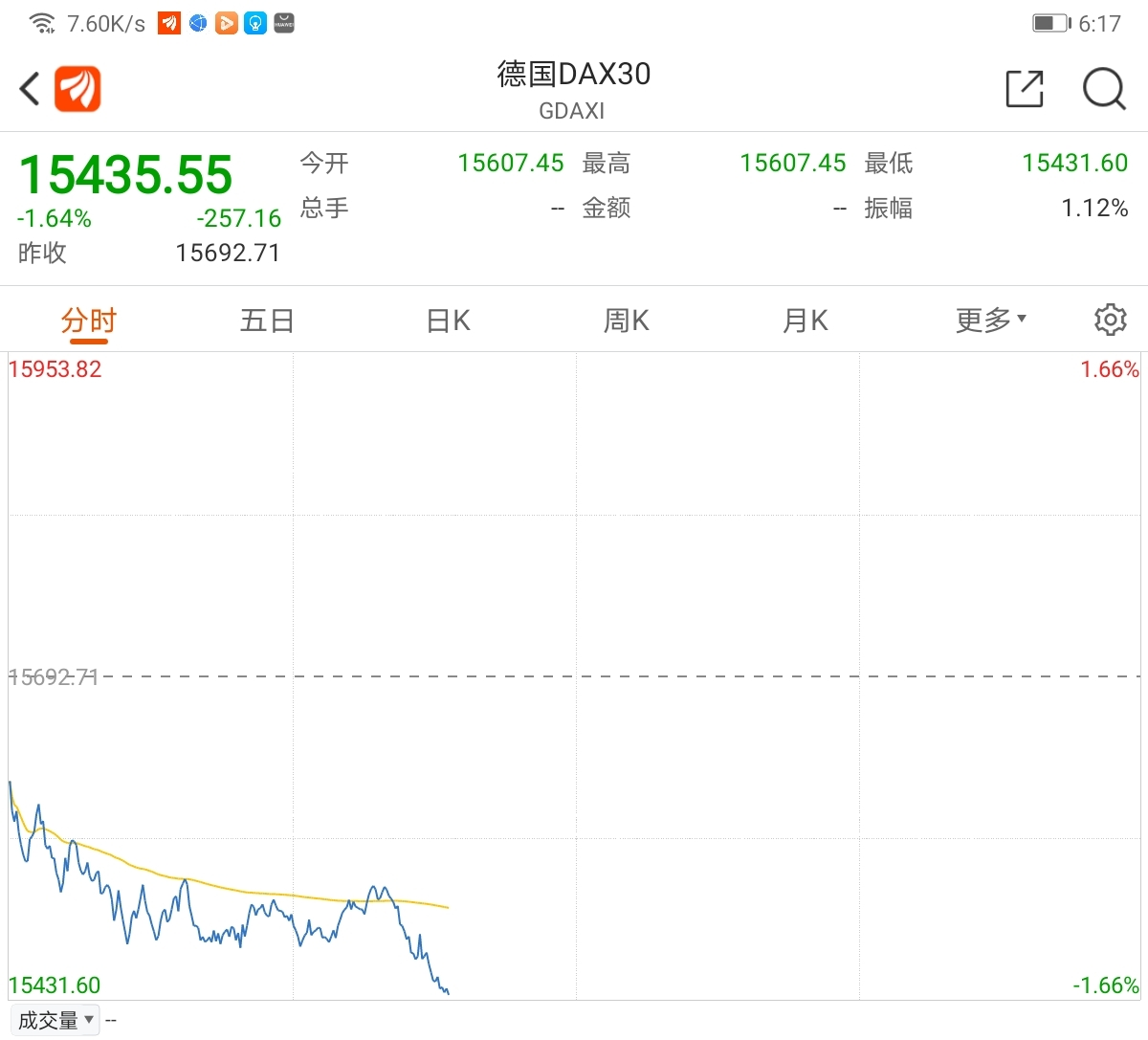Tap the back arrow in the header
Viewport: 1148px width, 1040px height.
(x=30, y=89)
